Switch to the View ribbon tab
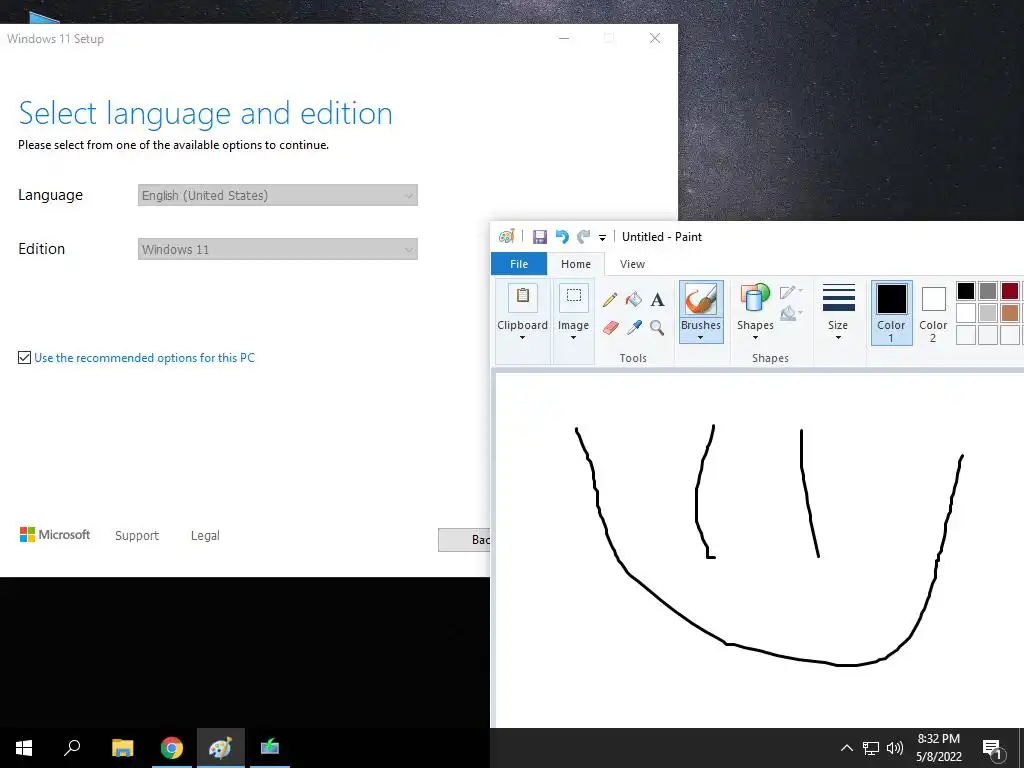 click(x=632, y=264)
